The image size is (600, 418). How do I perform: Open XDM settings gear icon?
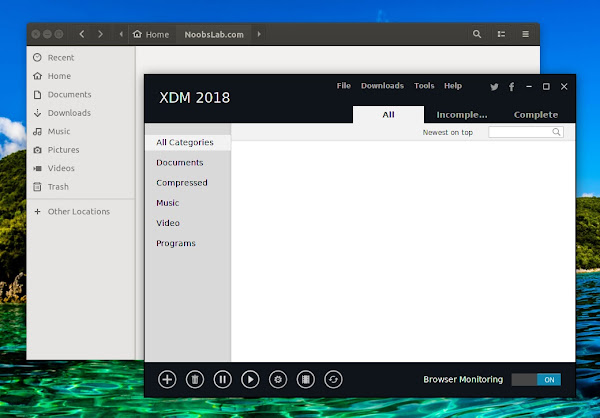point(278,379)
